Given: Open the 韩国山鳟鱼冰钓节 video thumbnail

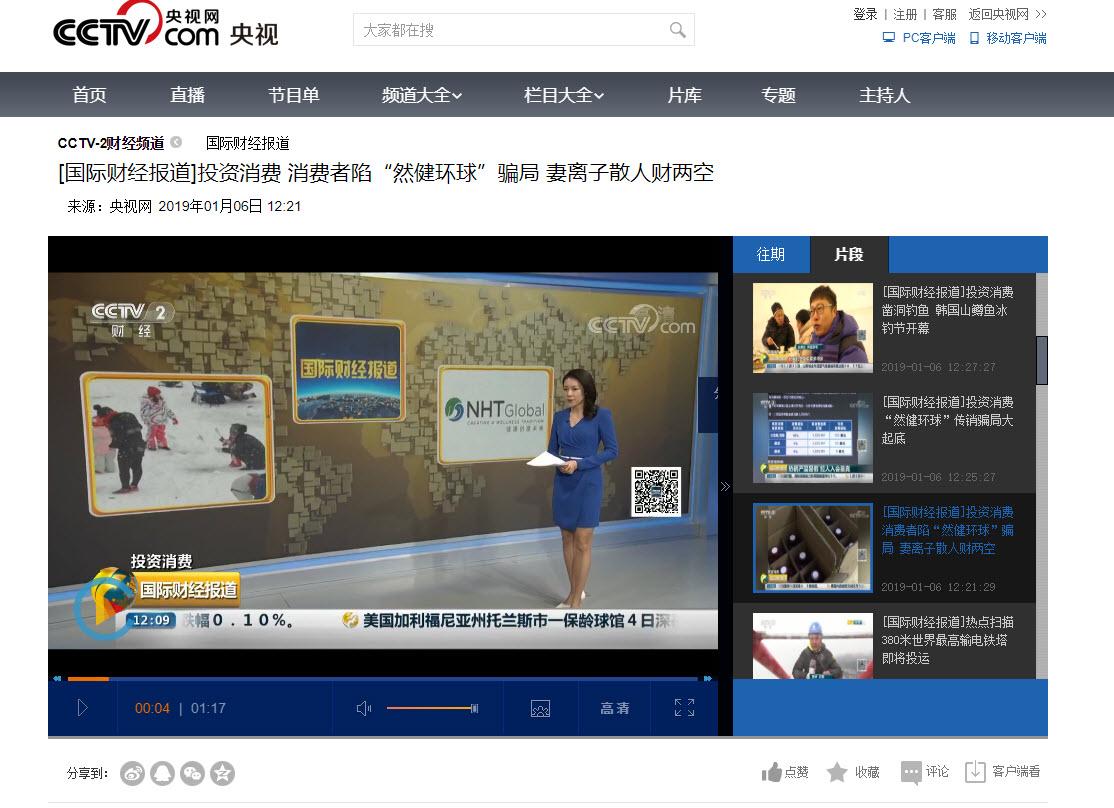Looking at the screenshot, I should (x=812, y=328).
